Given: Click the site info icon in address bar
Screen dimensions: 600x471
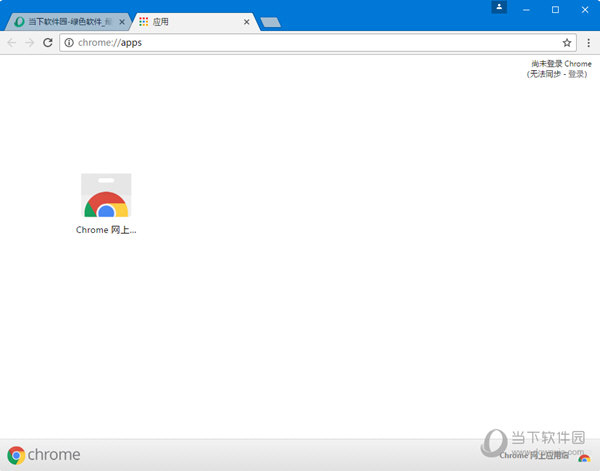Looking at the screenshot, I should (x=68, y=43).
